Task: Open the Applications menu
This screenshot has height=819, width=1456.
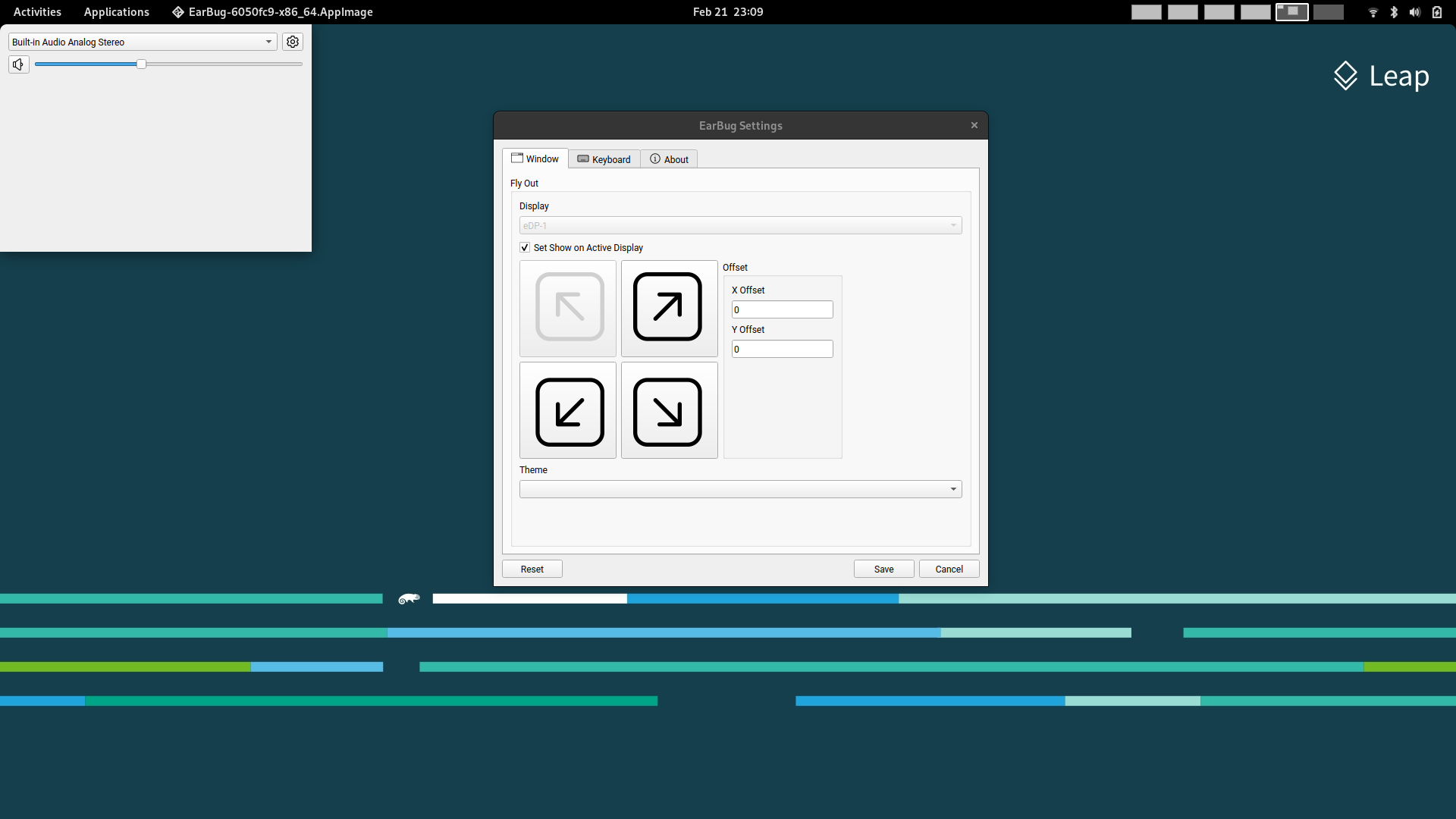Action: (116, 12)
